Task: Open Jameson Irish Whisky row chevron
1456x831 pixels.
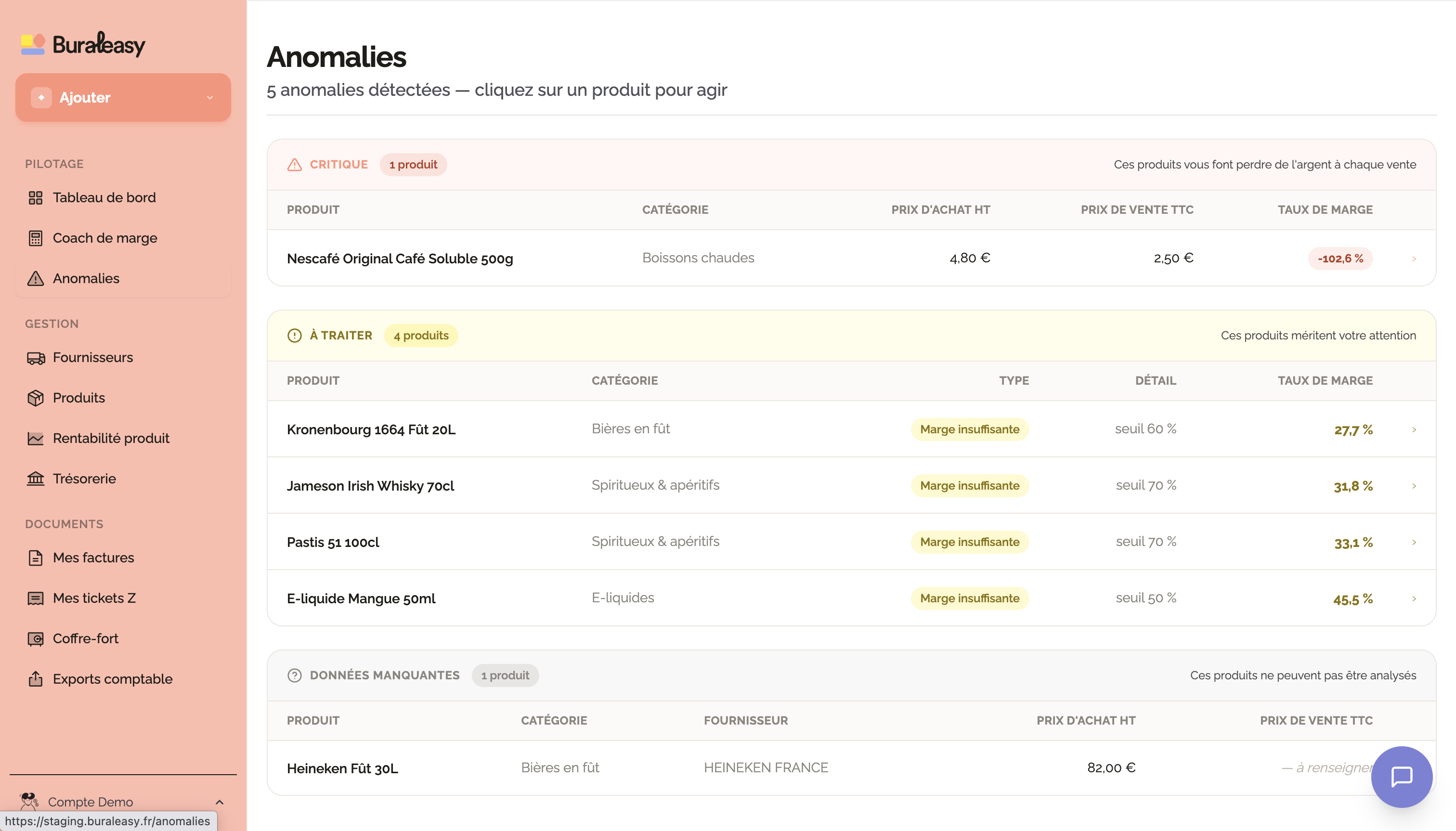Action: click(x=1414, y=486)
